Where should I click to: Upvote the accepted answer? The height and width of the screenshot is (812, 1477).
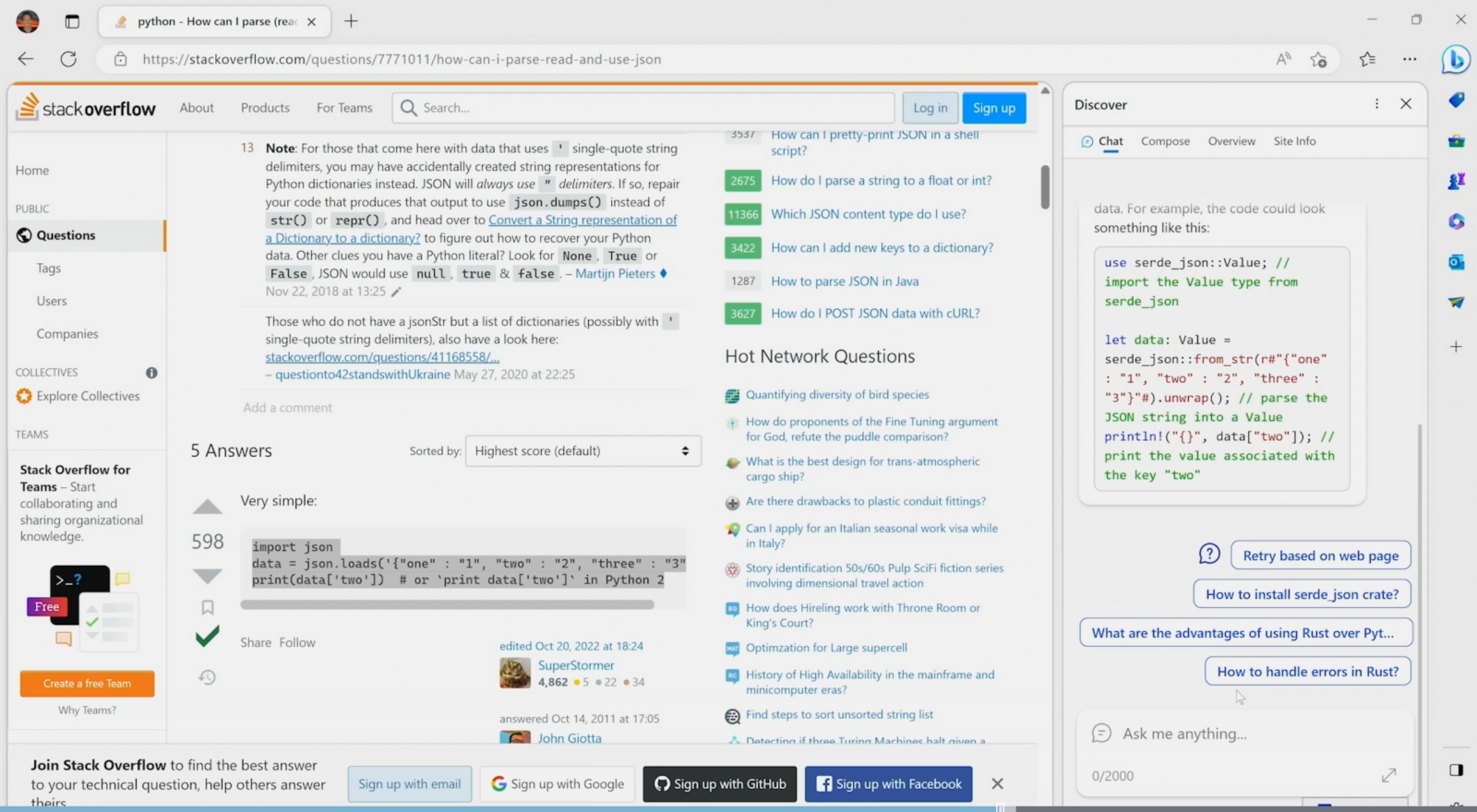208,507
